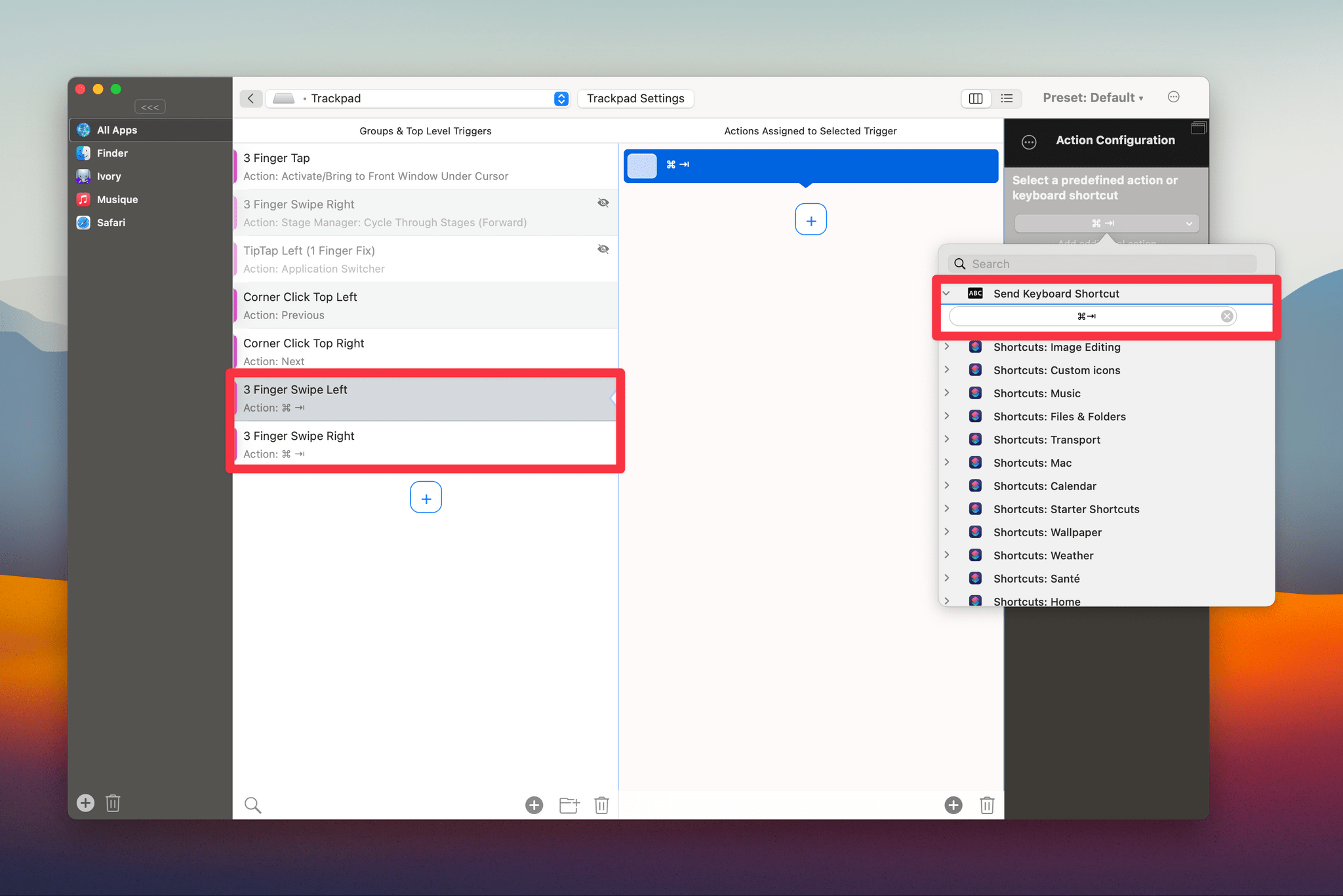Screen dimensions: 1343x896
Task: Click Send Keyboard Shortcut ABC icon
Action: pyautogui.click(x=975, y=293)
